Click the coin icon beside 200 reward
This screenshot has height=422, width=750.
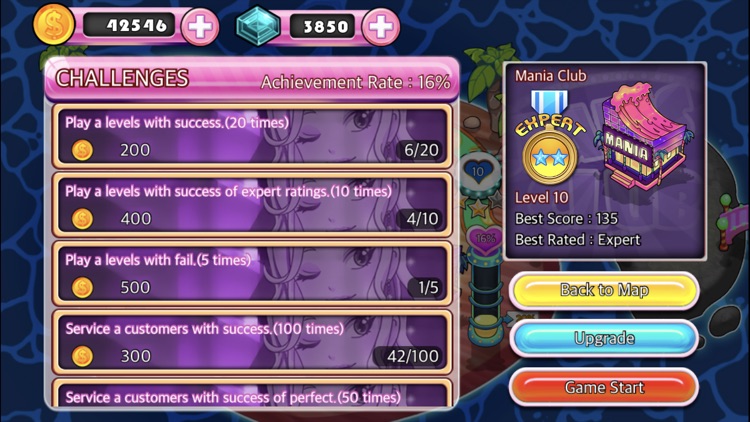click(82, 150)
